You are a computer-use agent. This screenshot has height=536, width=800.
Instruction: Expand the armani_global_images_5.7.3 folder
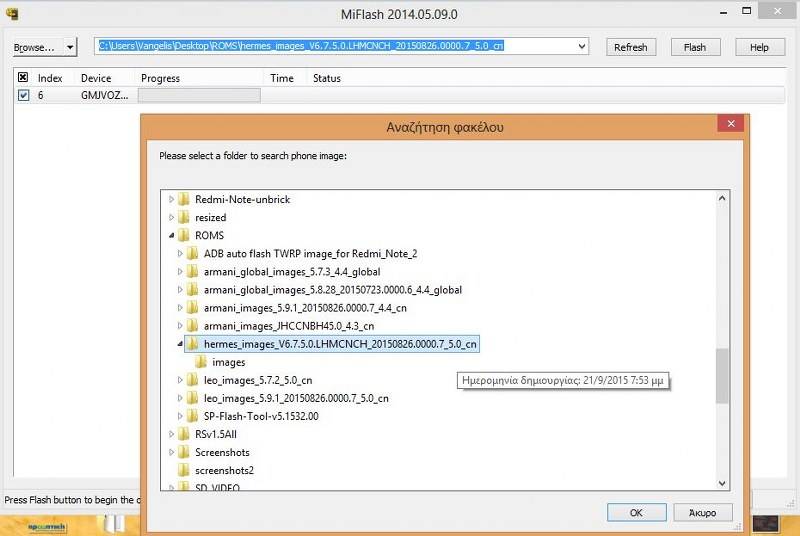(x=180, y=272)
